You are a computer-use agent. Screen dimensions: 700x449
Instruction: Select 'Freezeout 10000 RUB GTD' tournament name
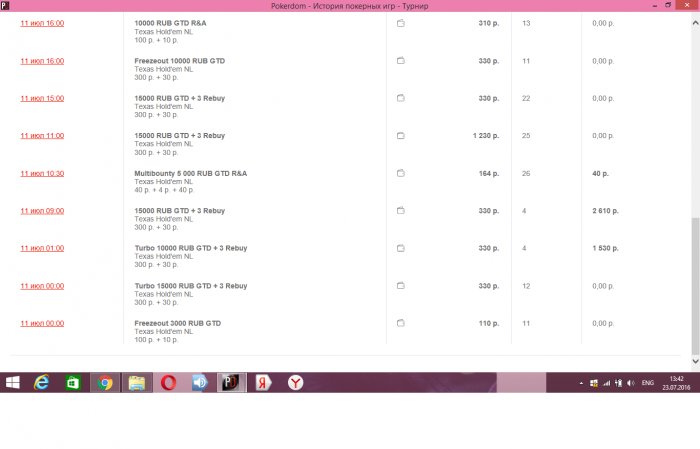pos(179,61)
